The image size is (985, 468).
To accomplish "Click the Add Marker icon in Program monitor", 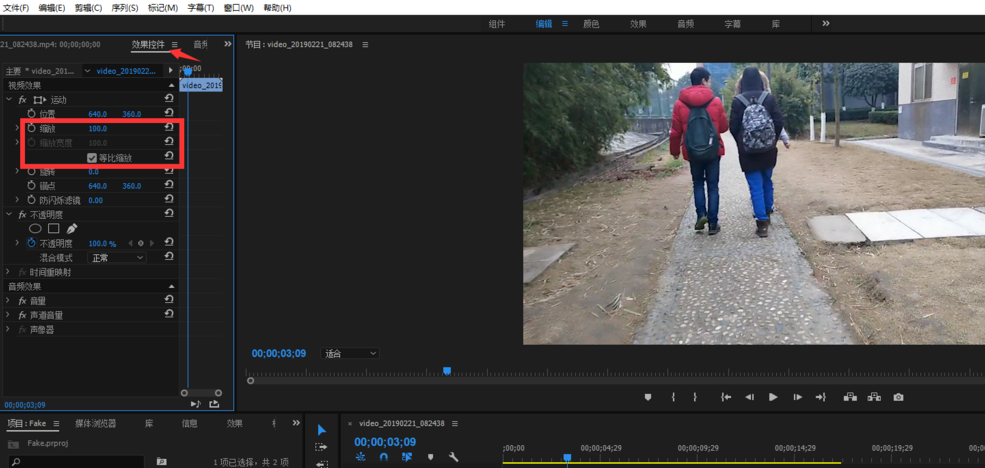I will (x=648, y=397).
